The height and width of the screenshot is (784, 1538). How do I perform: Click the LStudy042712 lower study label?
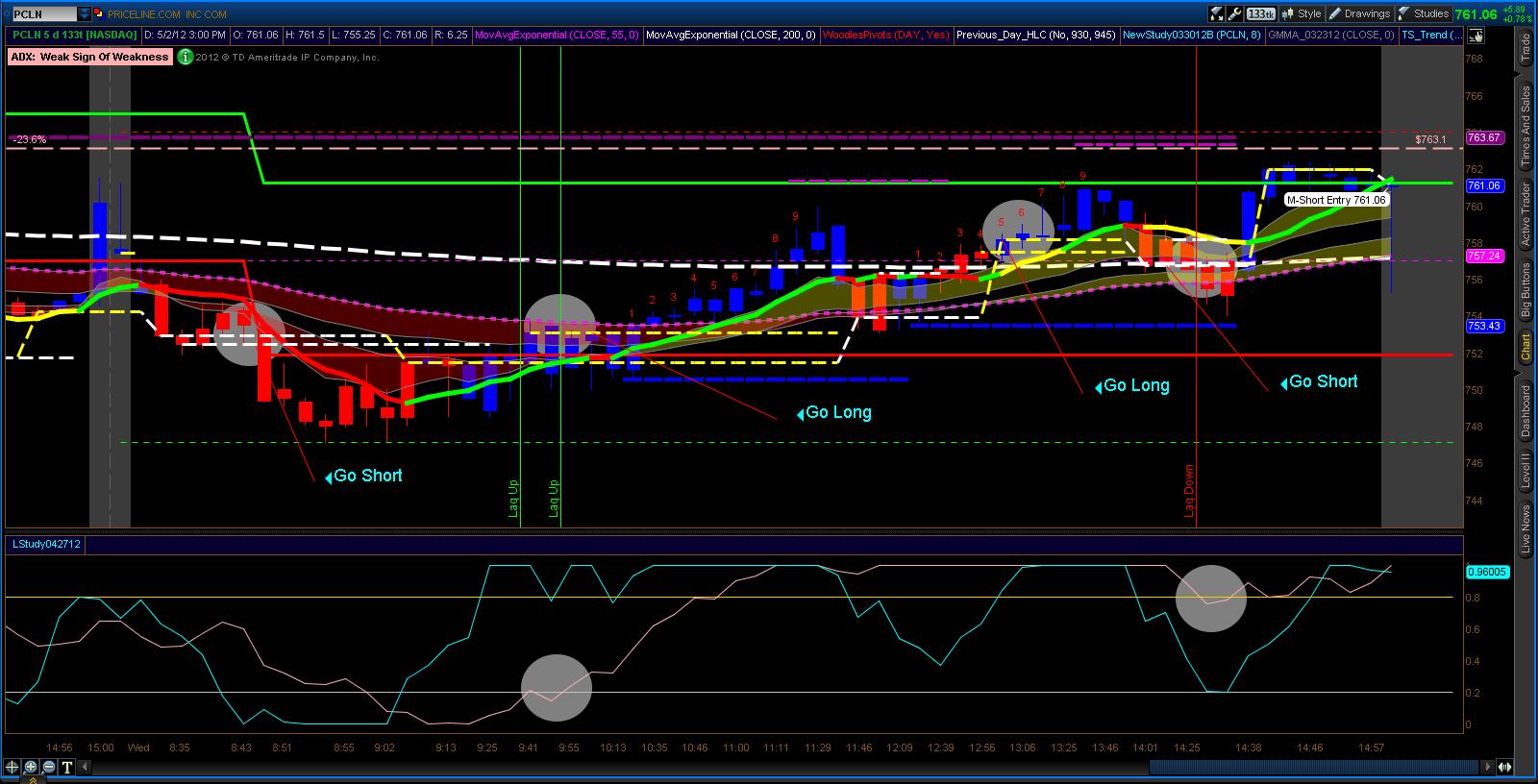tap(46, 544)
